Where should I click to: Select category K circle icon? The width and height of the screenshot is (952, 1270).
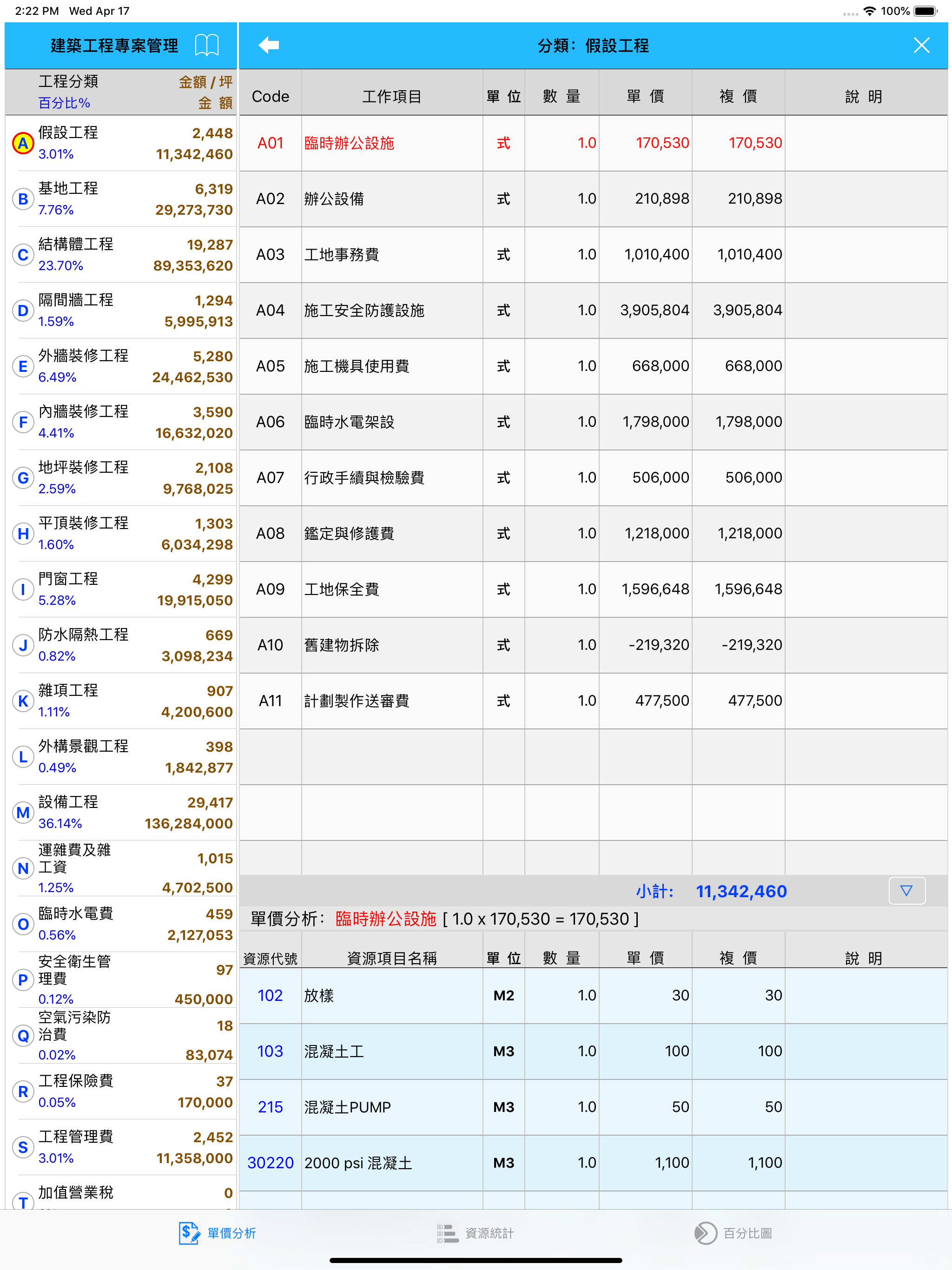[23, 701]
